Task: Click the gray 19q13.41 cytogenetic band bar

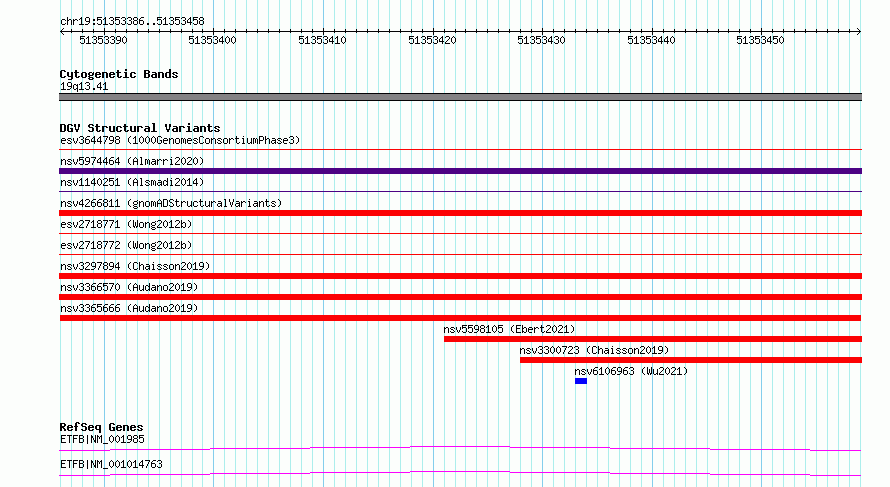Action: click(x=460, y=97)
